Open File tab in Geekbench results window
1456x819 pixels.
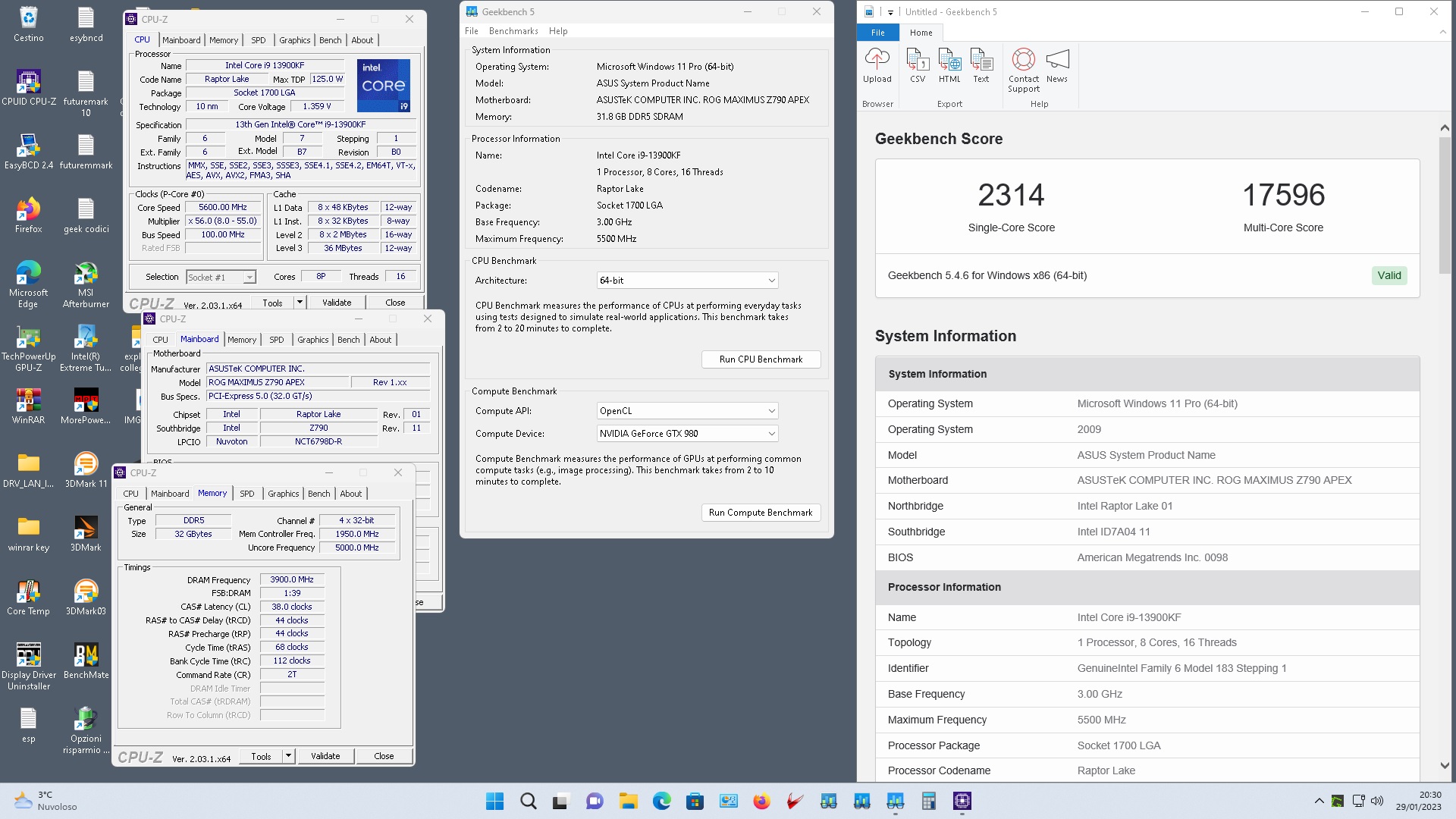pyautogui.click(x=878, y=33)
